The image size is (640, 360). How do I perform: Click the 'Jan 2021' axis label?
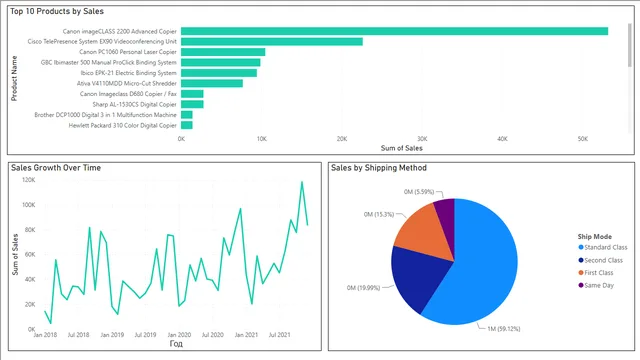point(246,335)
